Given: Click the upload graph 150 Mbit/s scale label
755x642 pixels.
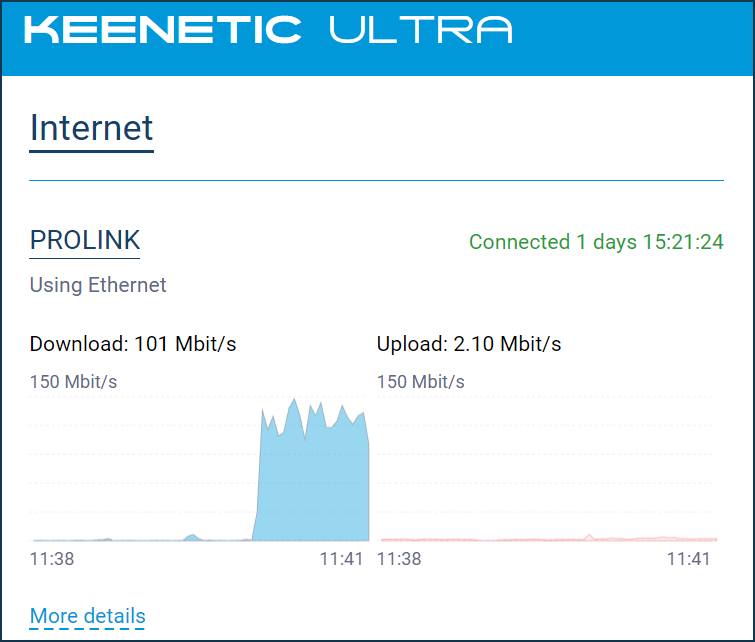Looking at the screenshot, I should tap(421, 381).
